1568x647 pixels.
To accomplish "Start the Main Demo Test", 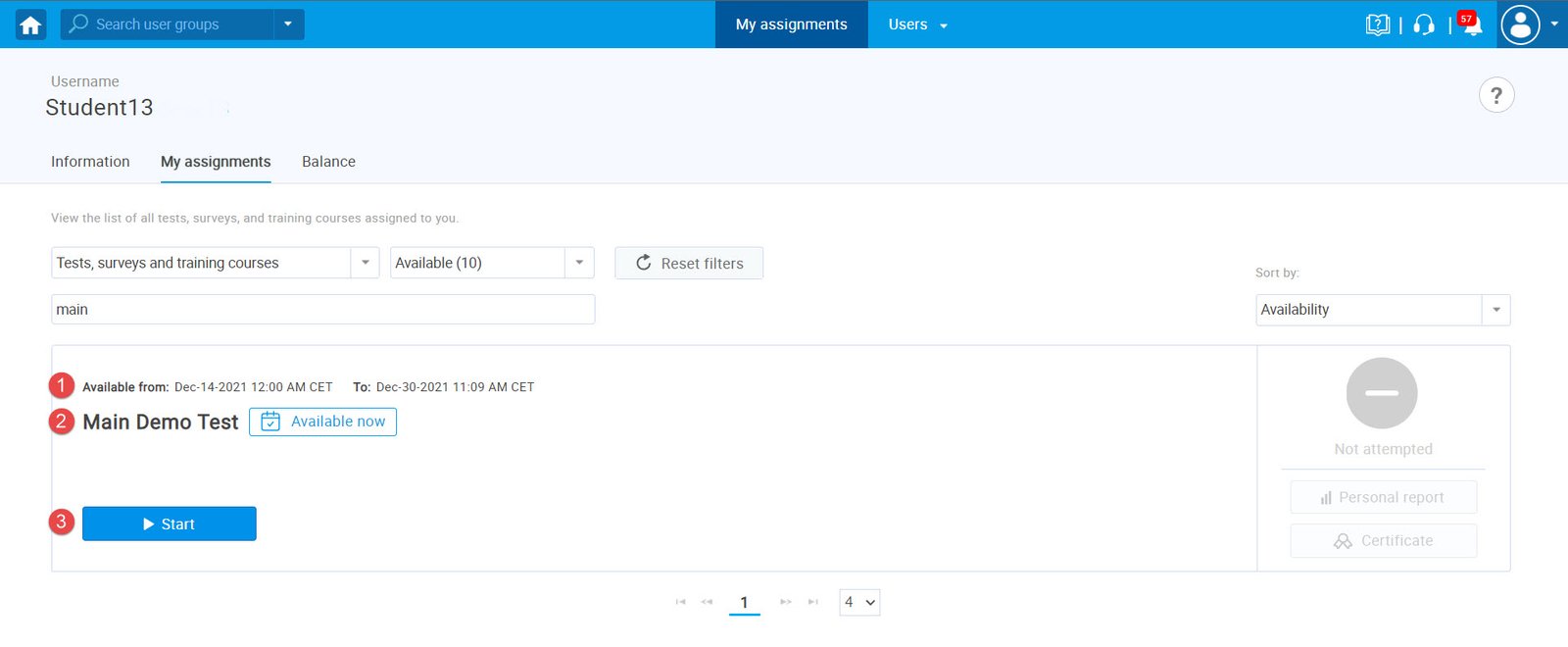I will point(169,523).
